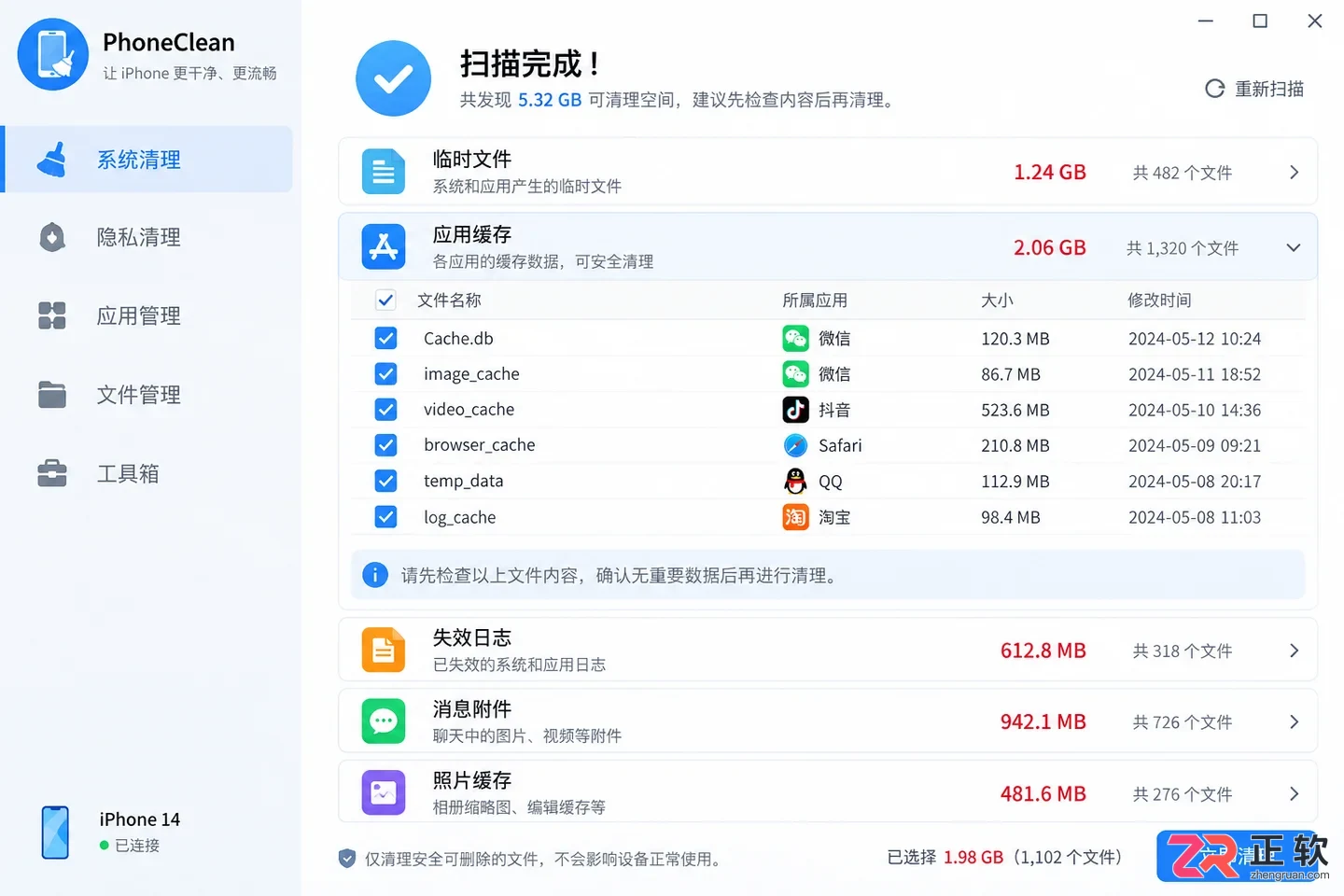The width and height of the screenshot is (1344, 896).
Task: Sort by the 修改时间 column header
Action: click(1159, 301)
